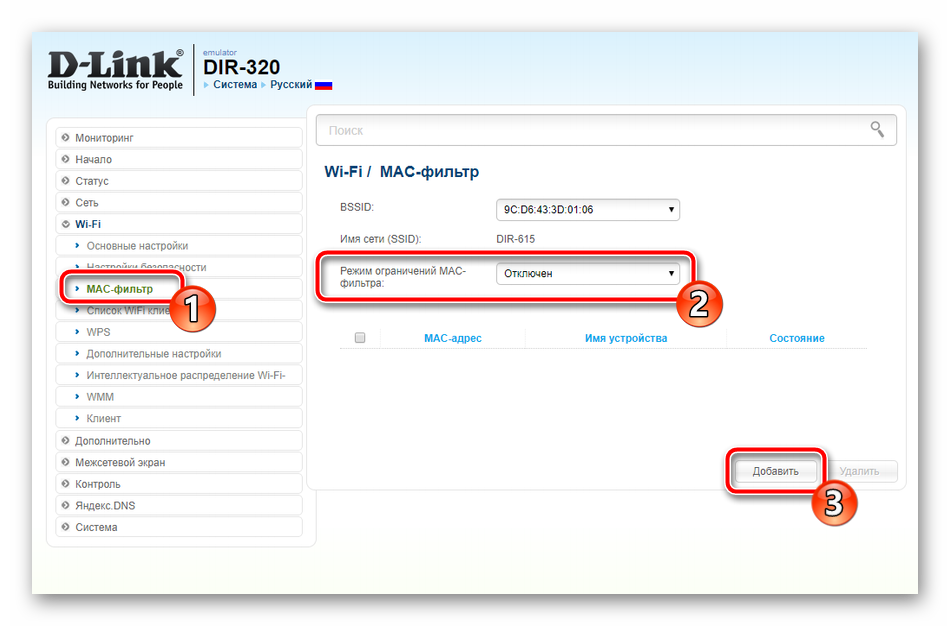
Task: Expand the Система sidebar section
Action: tap(179, 527)
